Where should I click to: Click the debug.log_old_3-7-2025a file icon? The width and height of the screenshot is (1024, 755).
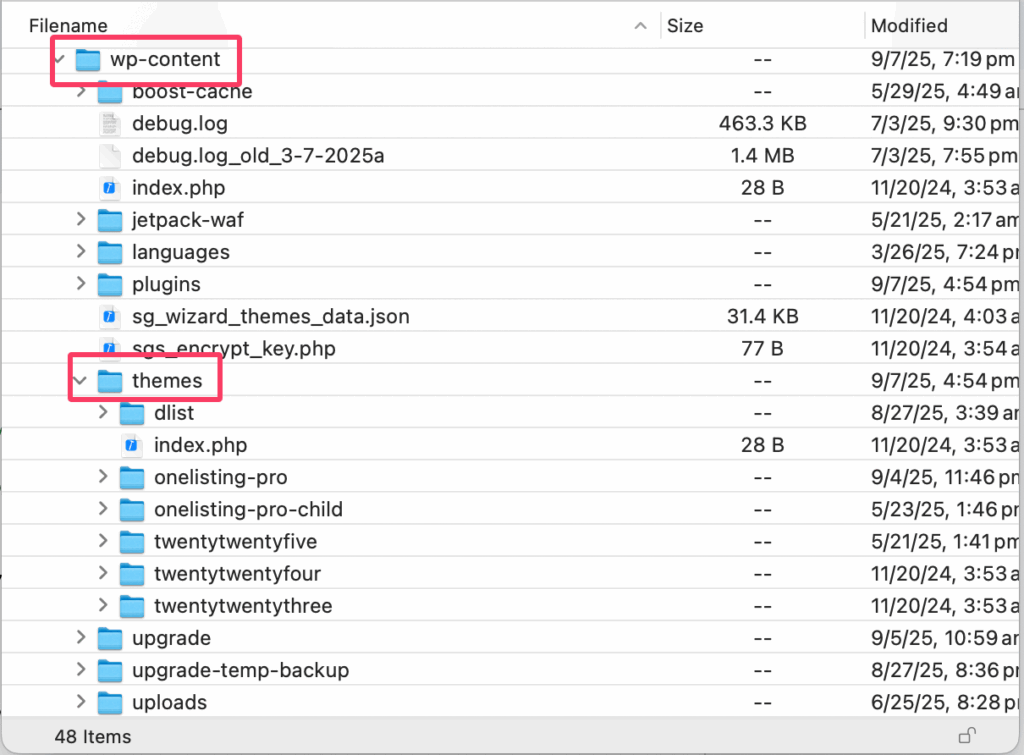click(x=110, y=156)
